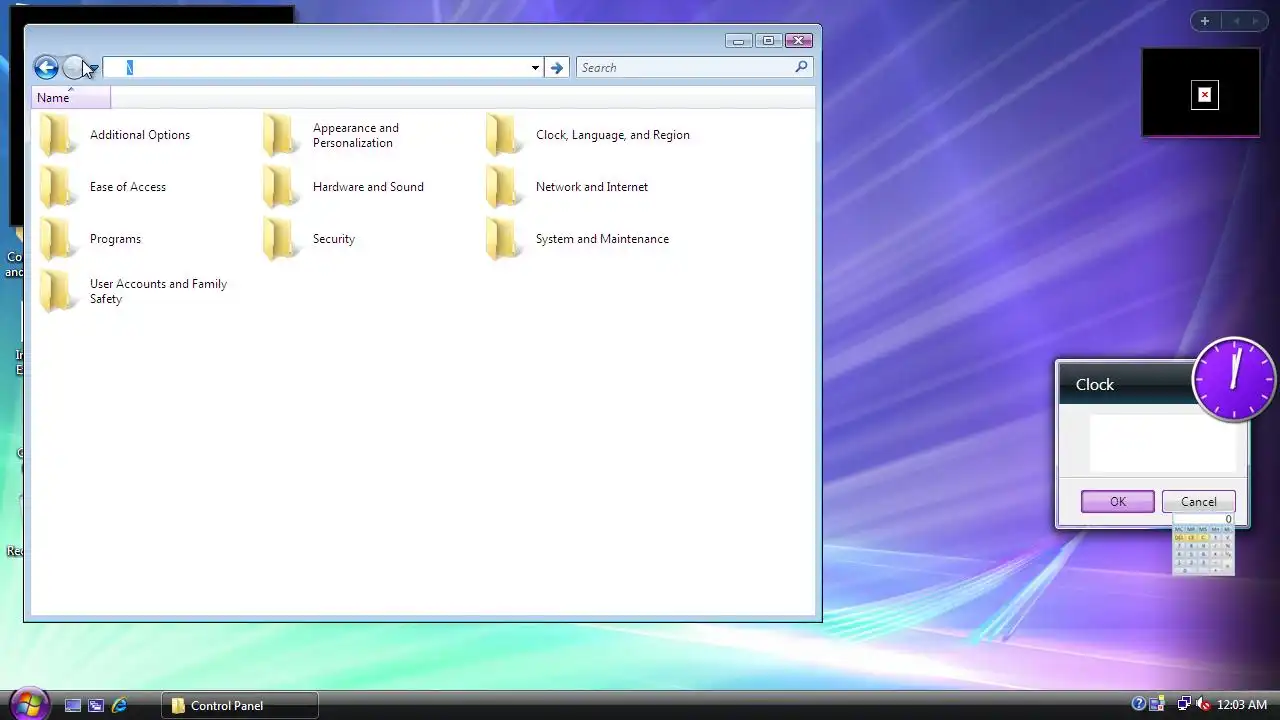Open the Appearance and Personalization folder
Screen dimensions: 1280x720
pos(332,135)
